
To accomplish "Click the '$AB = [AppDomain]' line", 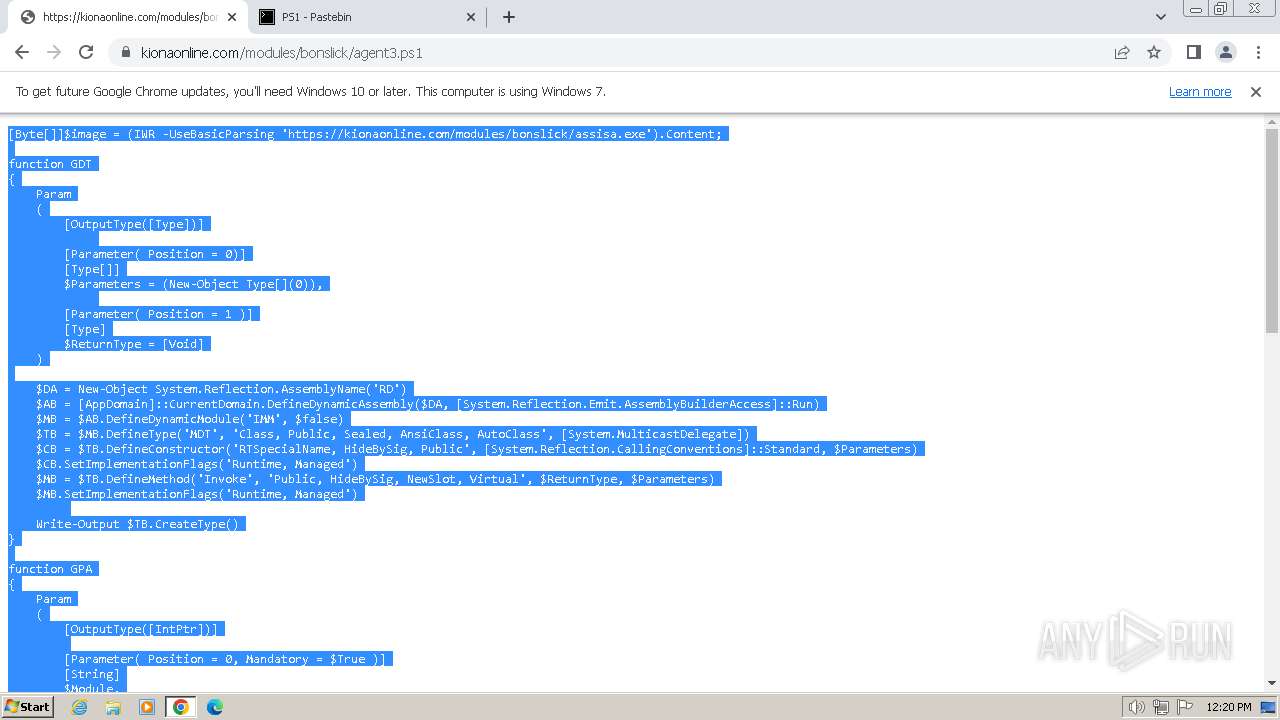I will [428, 404].
